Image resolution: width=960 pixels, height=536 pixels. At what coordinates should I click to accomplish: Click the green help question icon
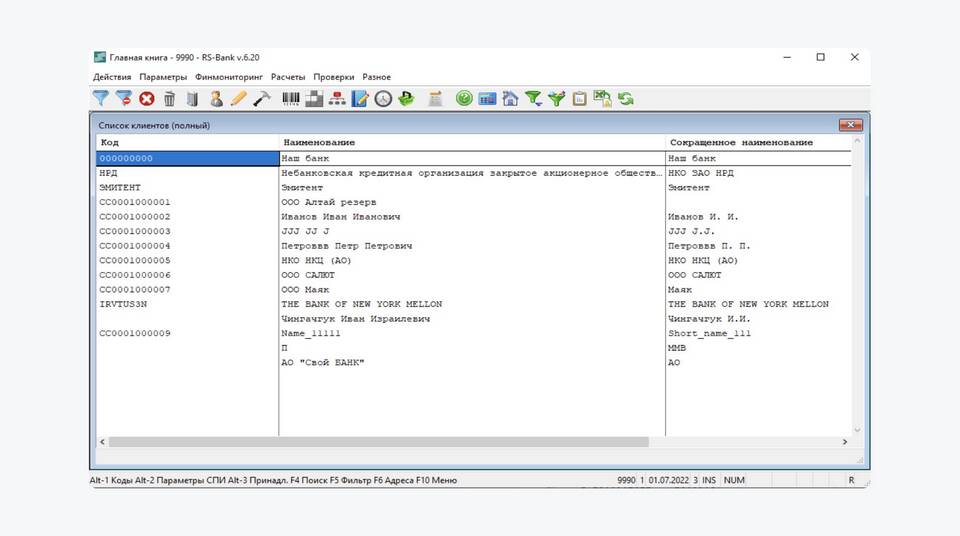(464, 98)
